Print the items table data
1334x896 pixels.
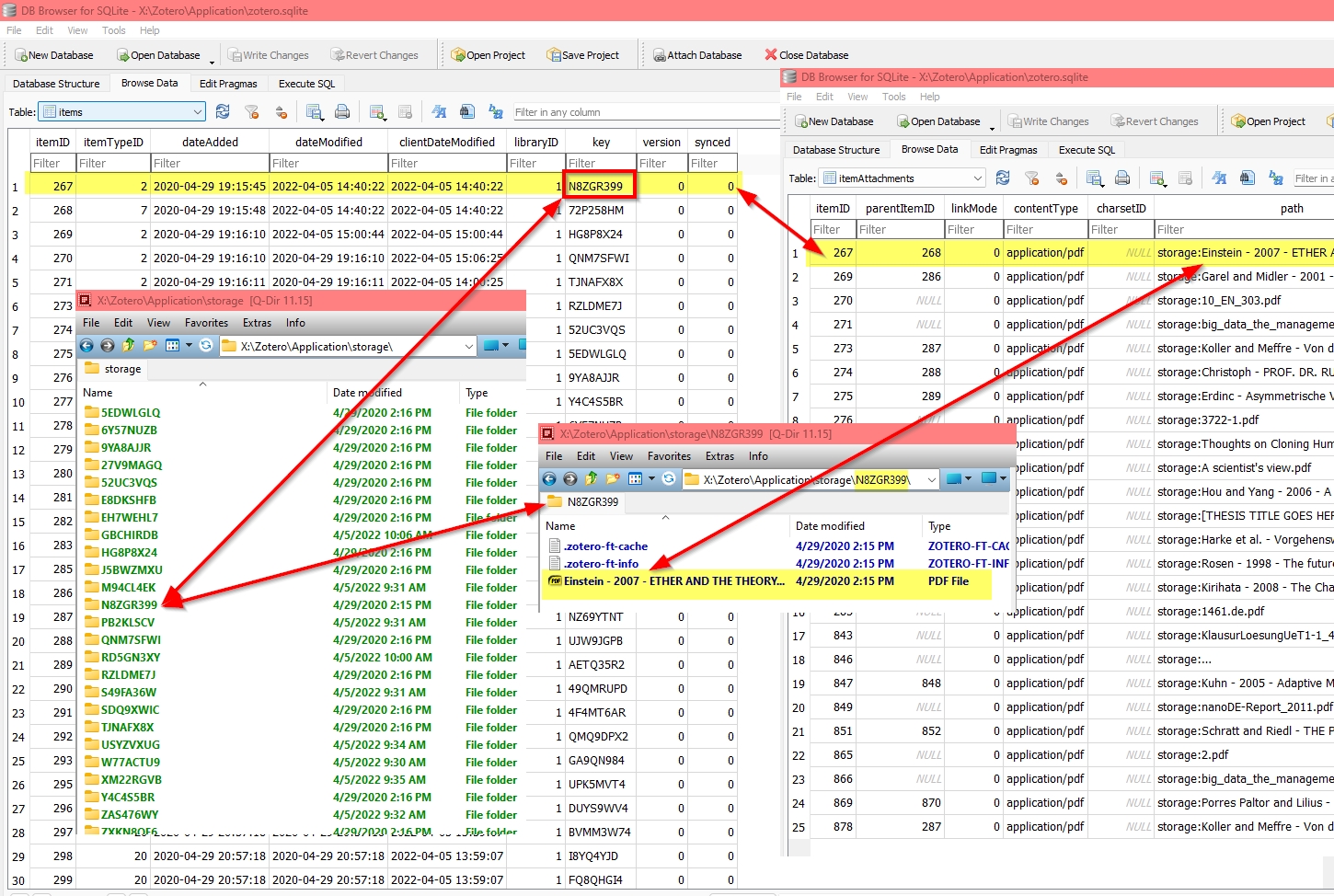click(x=342, y=112)
